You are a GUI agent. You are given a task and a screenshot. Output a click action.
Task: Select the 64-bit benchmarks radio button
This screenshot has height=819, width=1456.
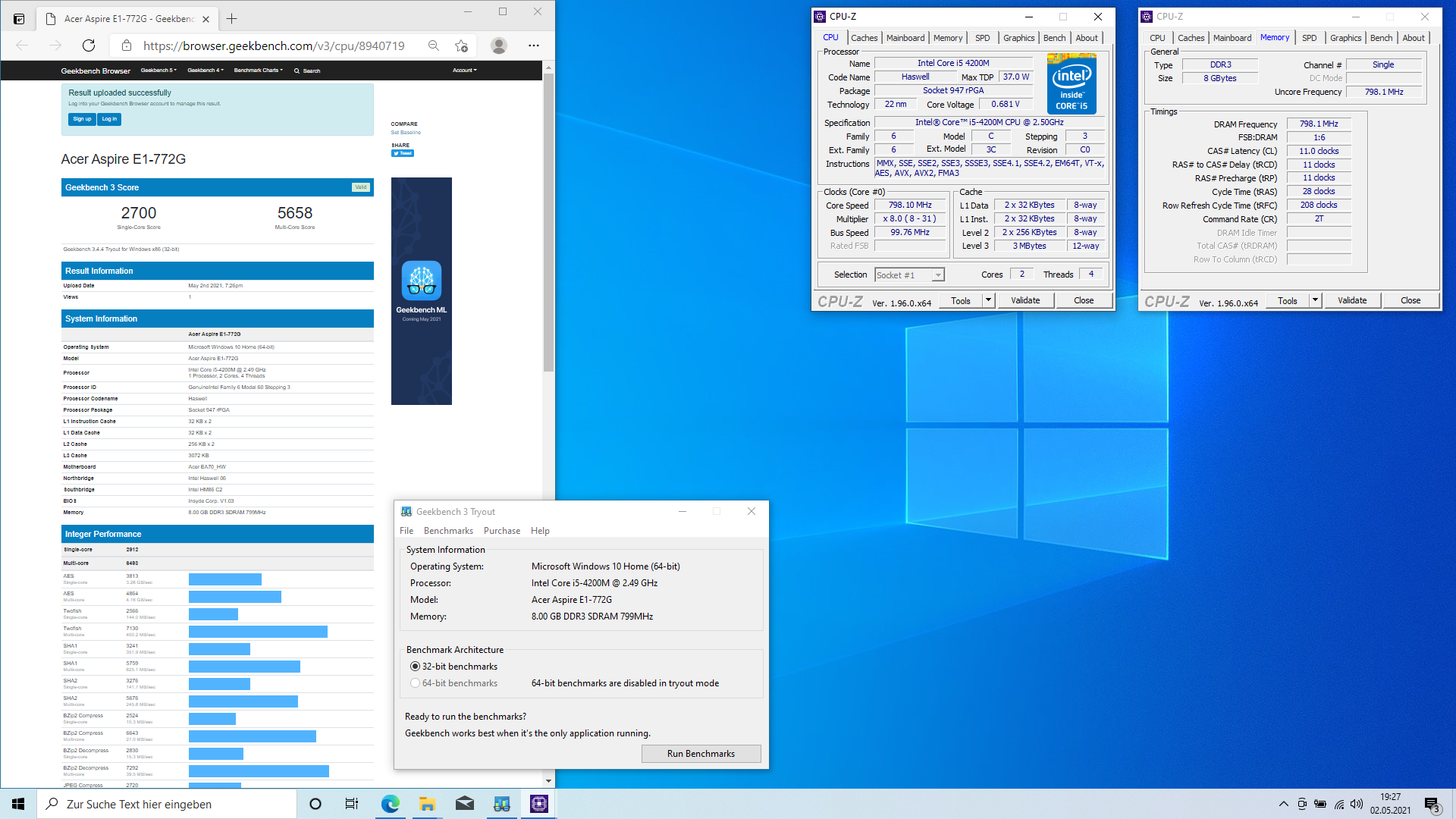coord(415,683)
